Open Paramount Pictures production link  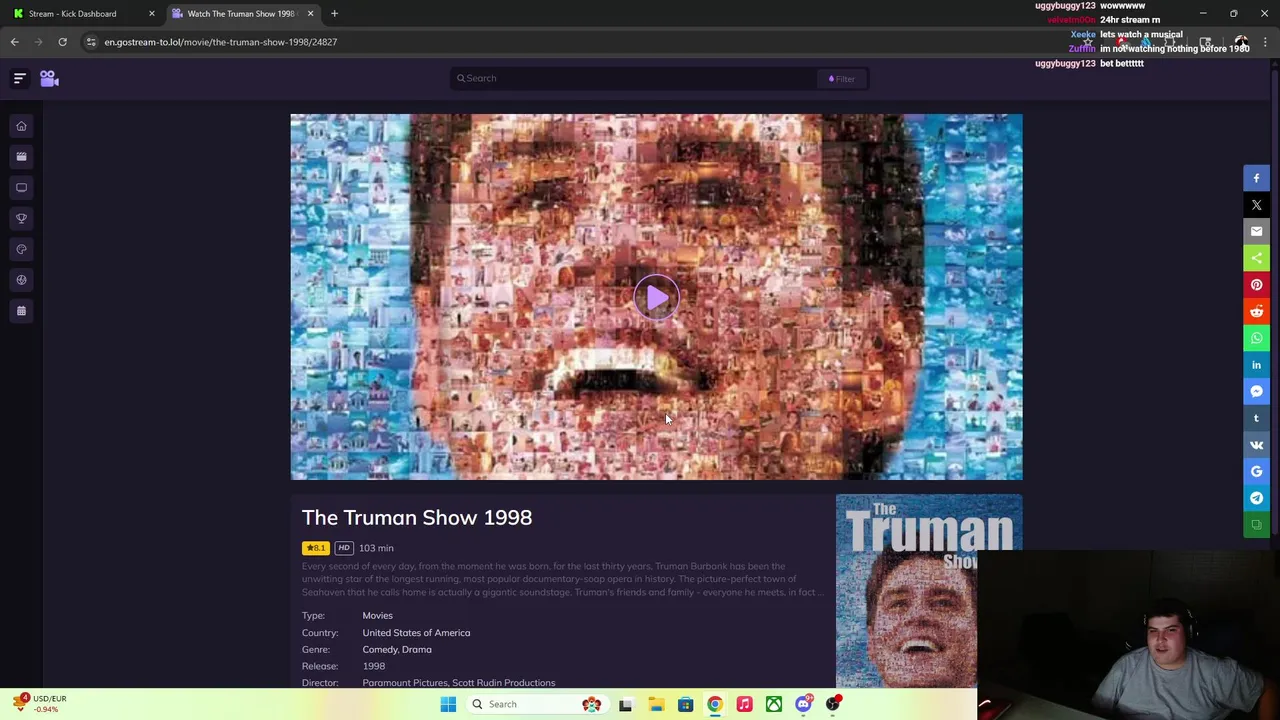[x=404, y=683]
